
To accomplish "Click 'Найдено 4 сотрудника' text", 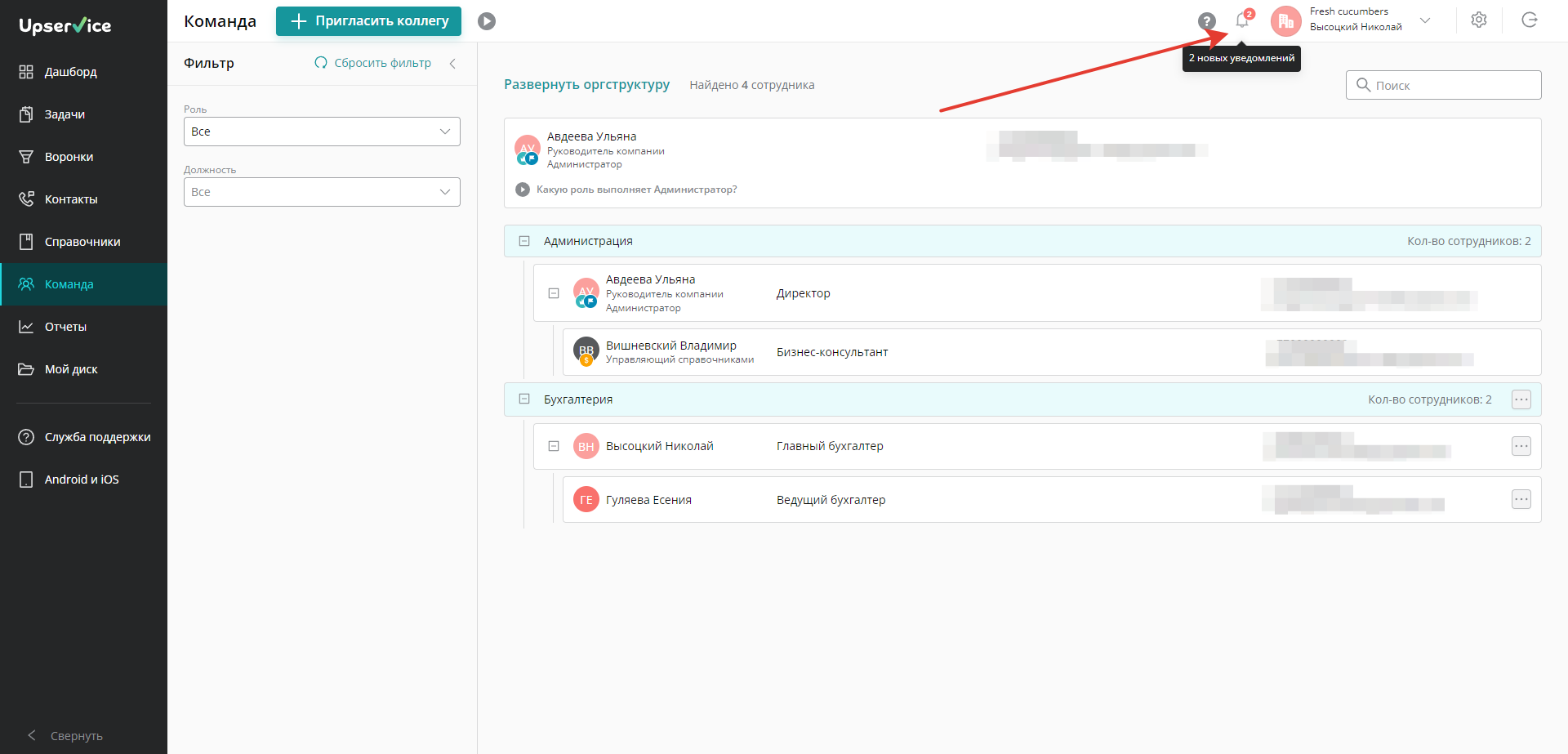I will [752, 85].
